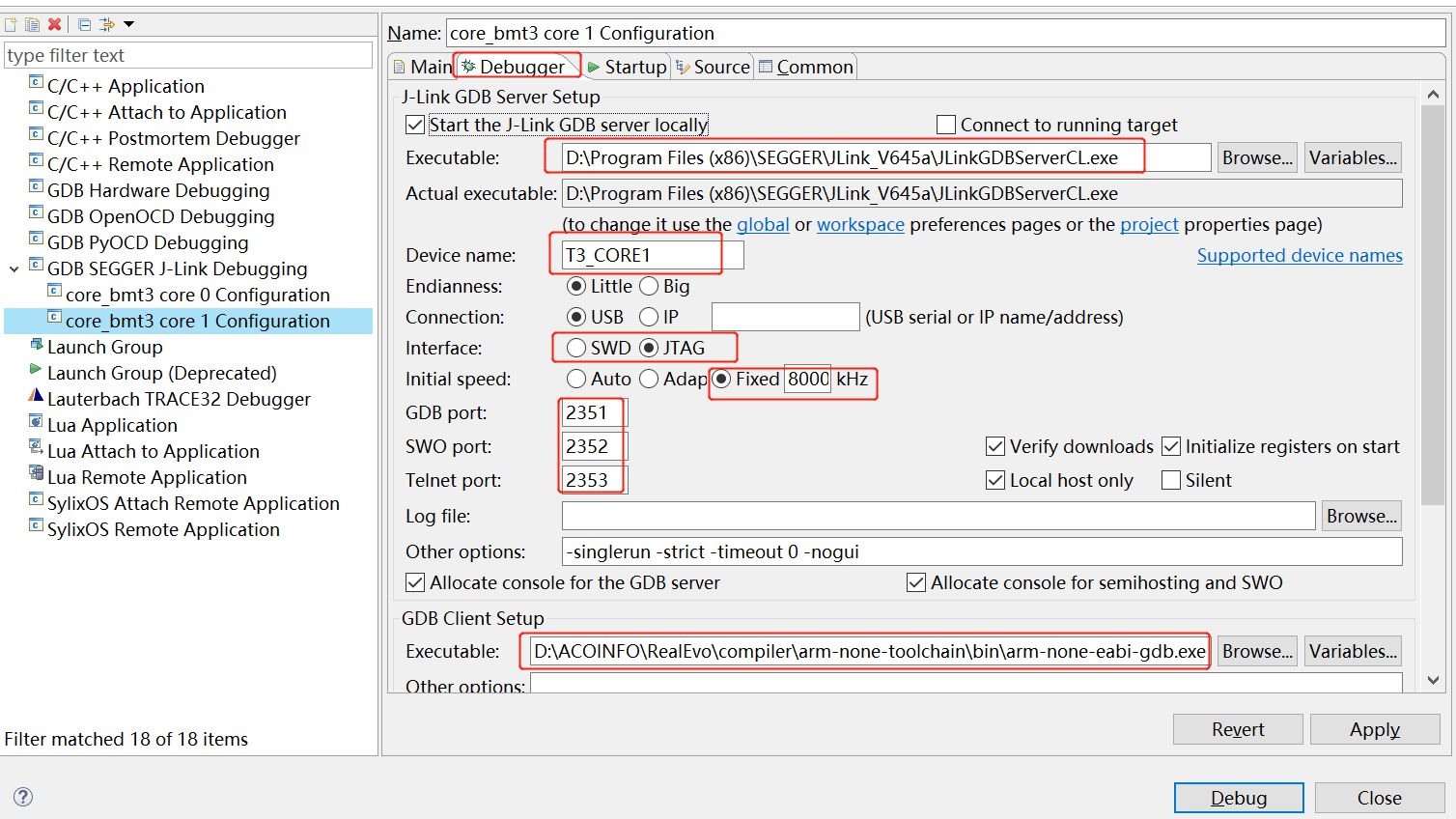Click the Filter launch configurations icon
This screenshot has width=1456, height=819.
point(106,24)
